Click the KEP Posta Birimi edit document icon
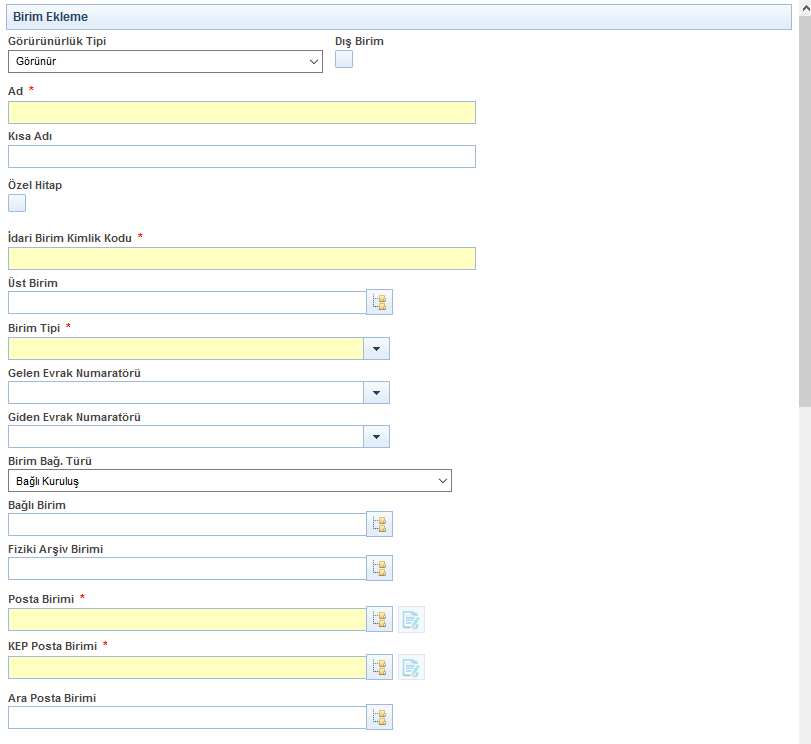 [x=411, y=668]
